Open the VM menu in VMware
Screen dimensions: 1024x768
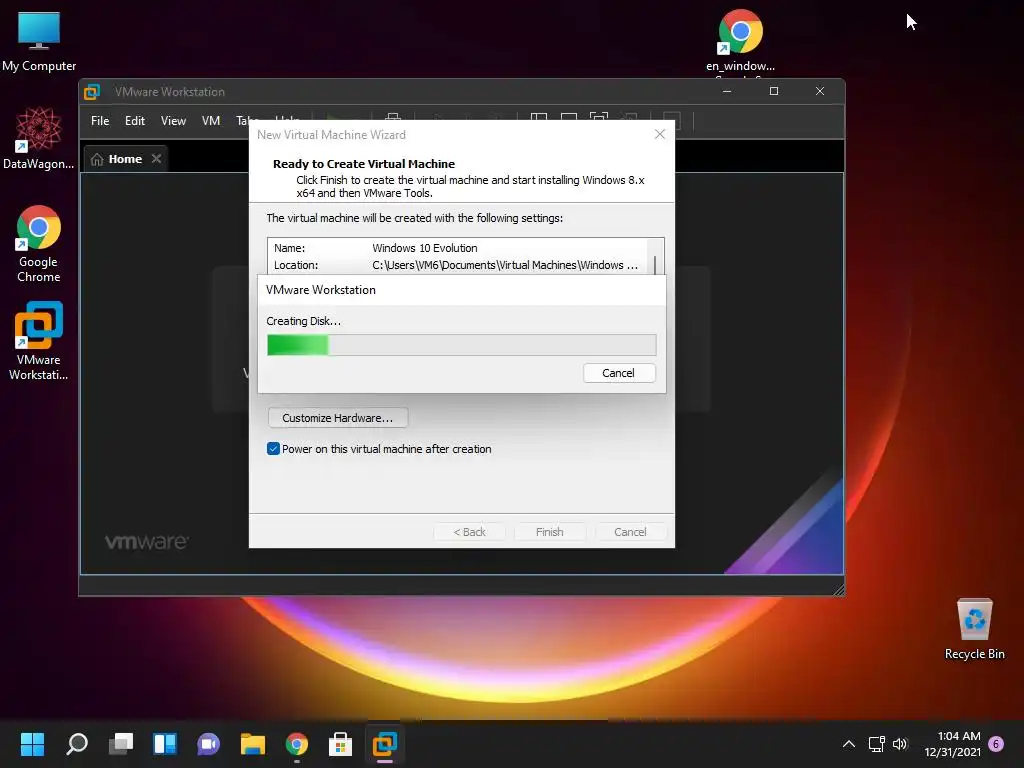(211, 121)
